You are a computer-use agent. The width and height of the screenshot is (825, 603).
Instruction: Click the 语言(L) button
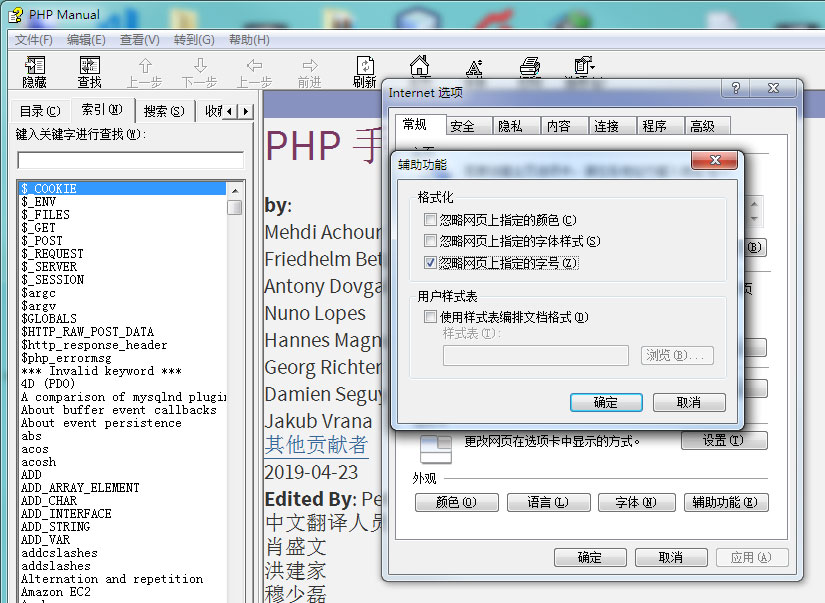[x=548, y=502]
